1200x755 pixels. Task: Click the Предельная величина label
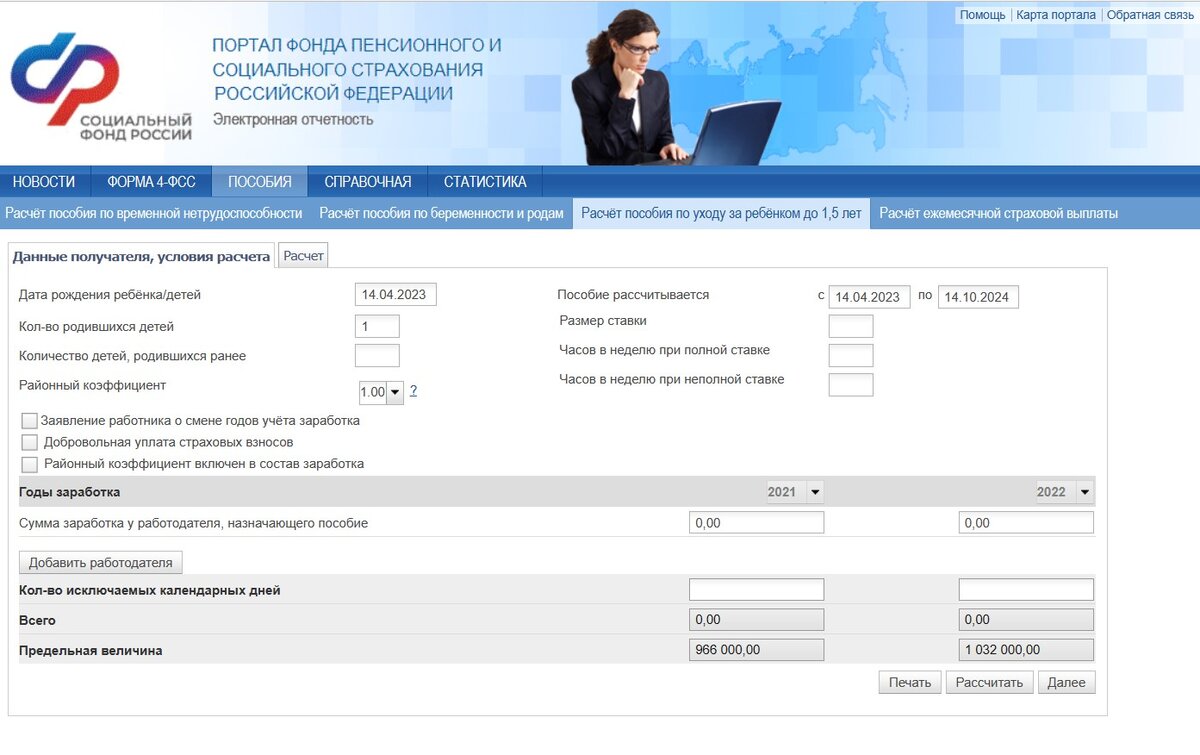(x=91, y=650)
